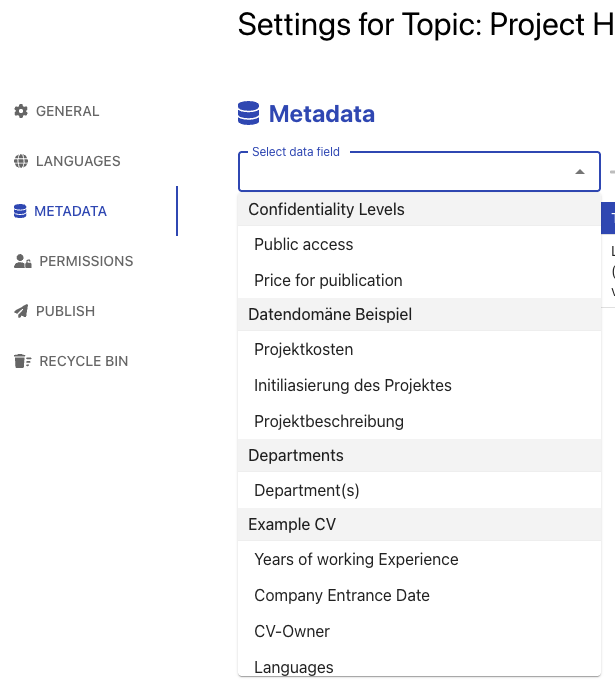The image size is (615, 683).
Task: Switch to the Permissions tab
Action: coord(85,261)
